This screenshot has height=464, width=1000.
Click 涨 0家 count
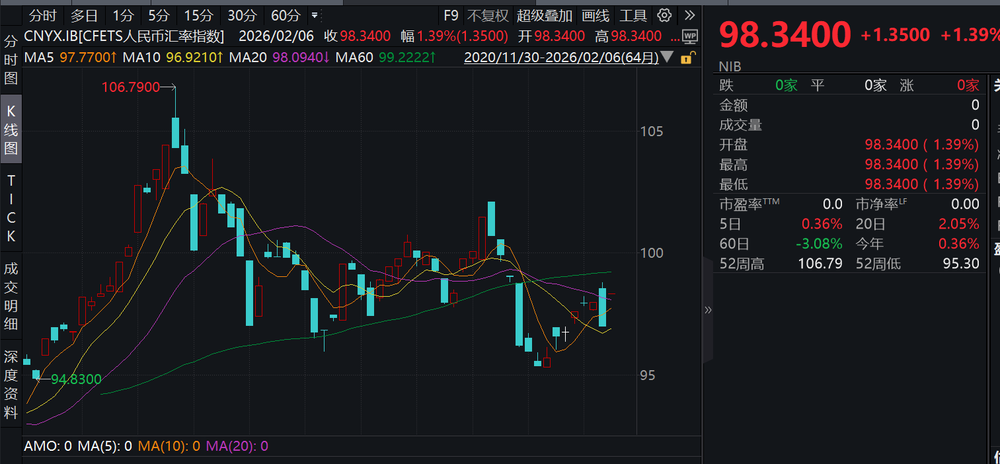click(968, 86)
